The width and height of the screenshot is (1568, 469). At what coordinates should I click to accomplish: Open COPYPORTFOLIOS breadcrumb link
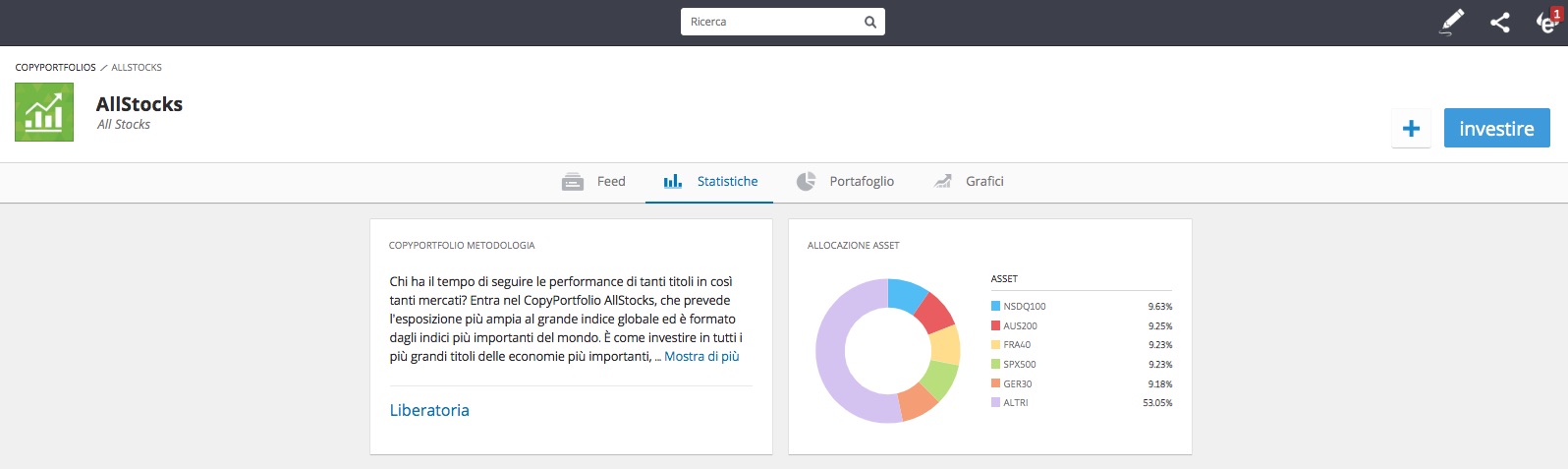(x=56, y=68)
